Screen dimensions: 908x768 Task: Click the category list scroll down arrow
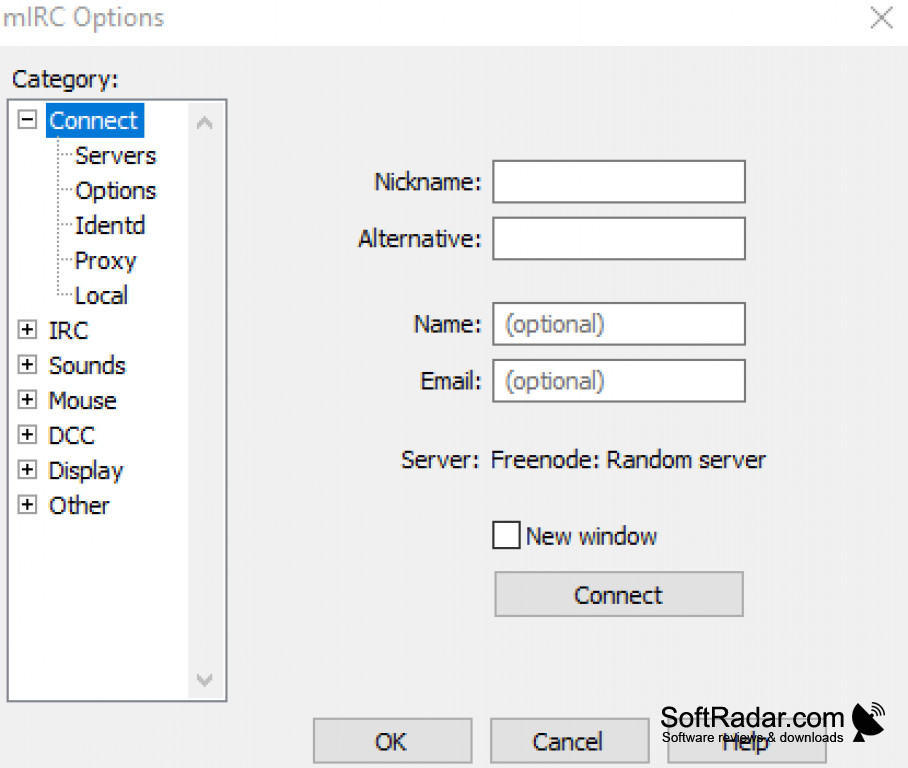point(204,679)
